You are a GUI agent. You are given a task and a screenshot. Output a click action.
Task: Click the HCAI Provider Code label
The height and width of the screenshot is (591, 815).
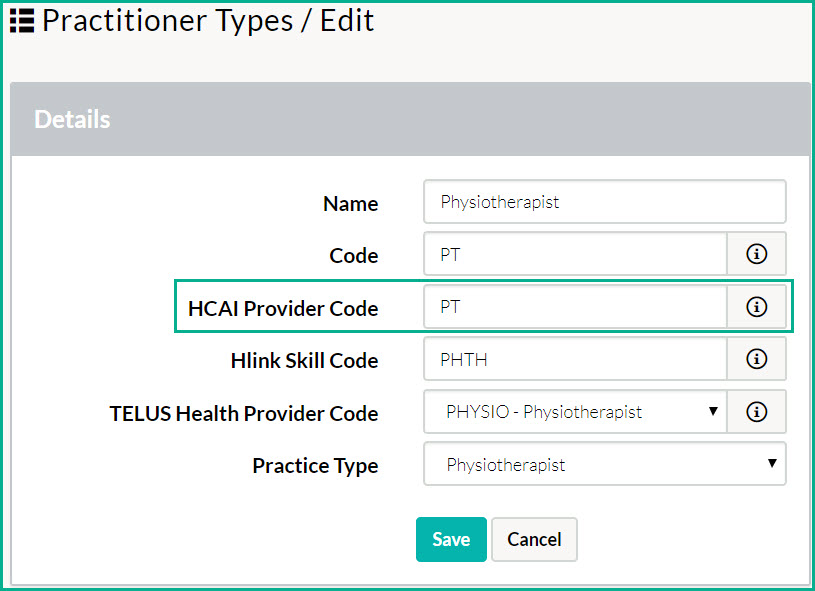click(x=283, y=308)
